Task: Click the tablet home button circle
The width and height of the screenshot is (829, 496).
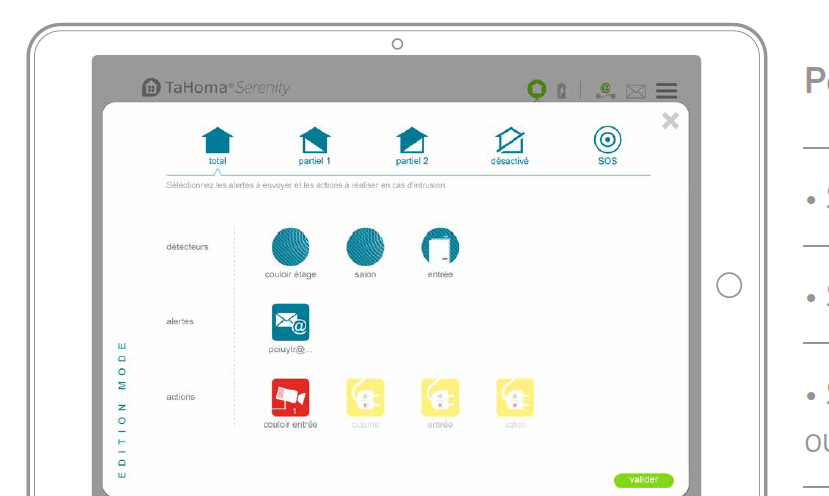Action: pyautogui.click(x=729, y=285)
